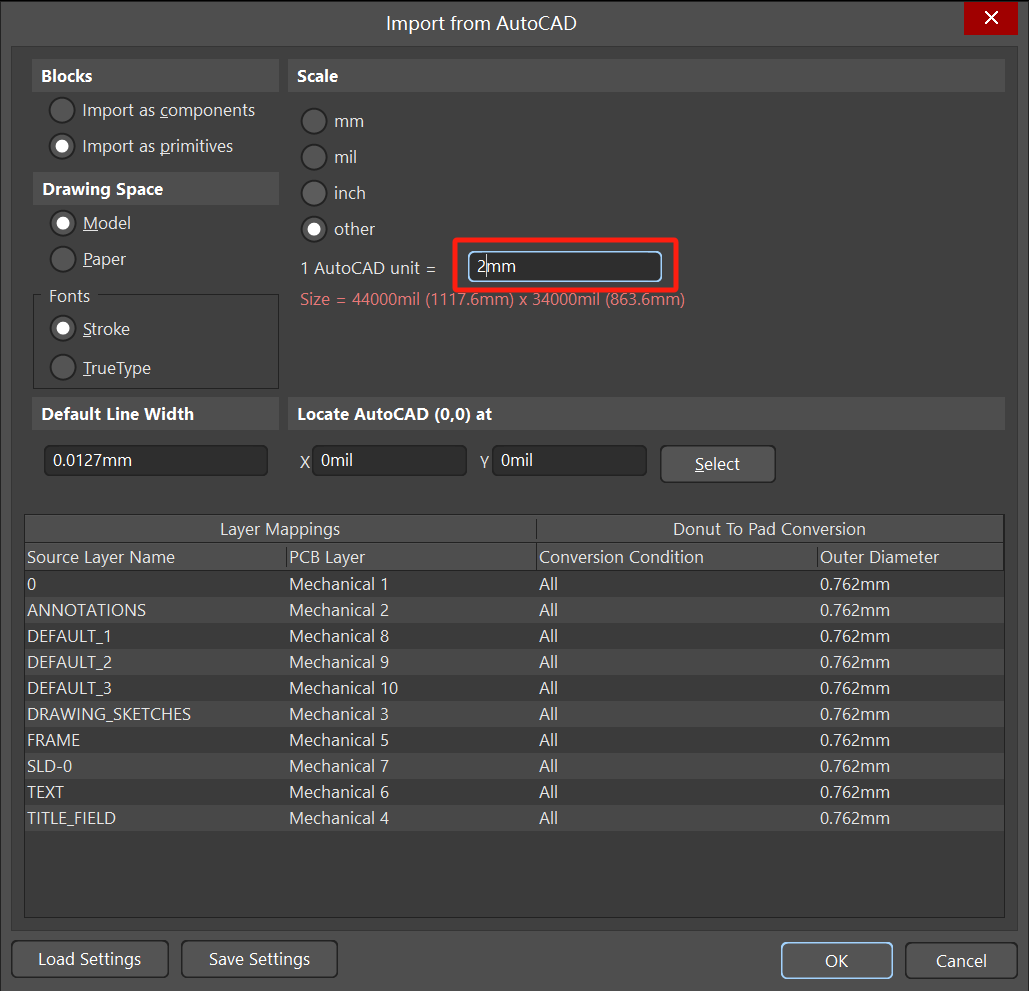Click the Y coordinate input field
The image size is (1029, 991).
pyautogui.click(x=569, y=461)
